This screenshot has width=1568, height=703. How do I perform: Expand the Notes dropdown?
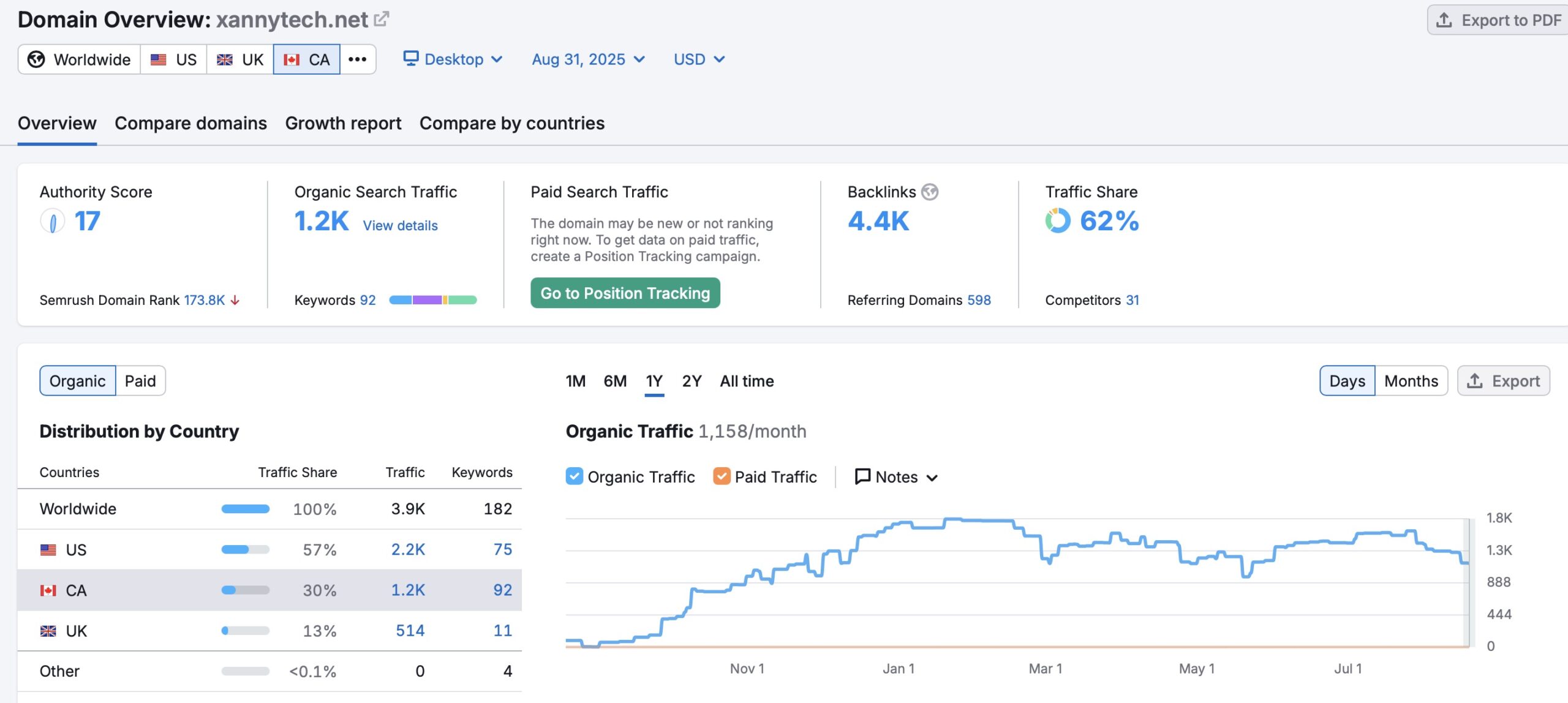coord(897,476)
